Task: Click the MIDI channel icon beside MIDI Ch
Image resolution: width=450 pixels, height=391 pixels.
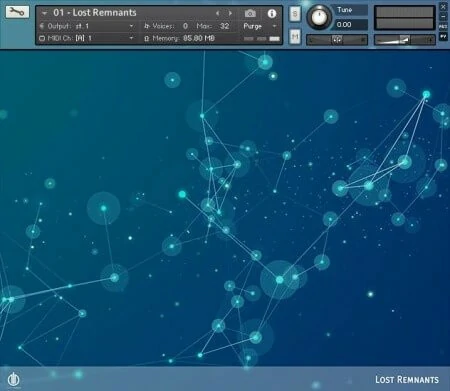Action: 42,38
